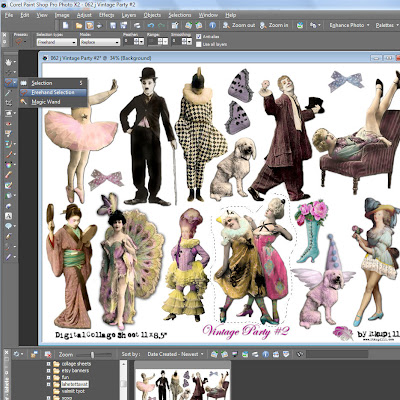The height and width of the screenshot is (400, 400).
Task: Click the Open folder icon in toolbar
Action: (x=79, y=25)
